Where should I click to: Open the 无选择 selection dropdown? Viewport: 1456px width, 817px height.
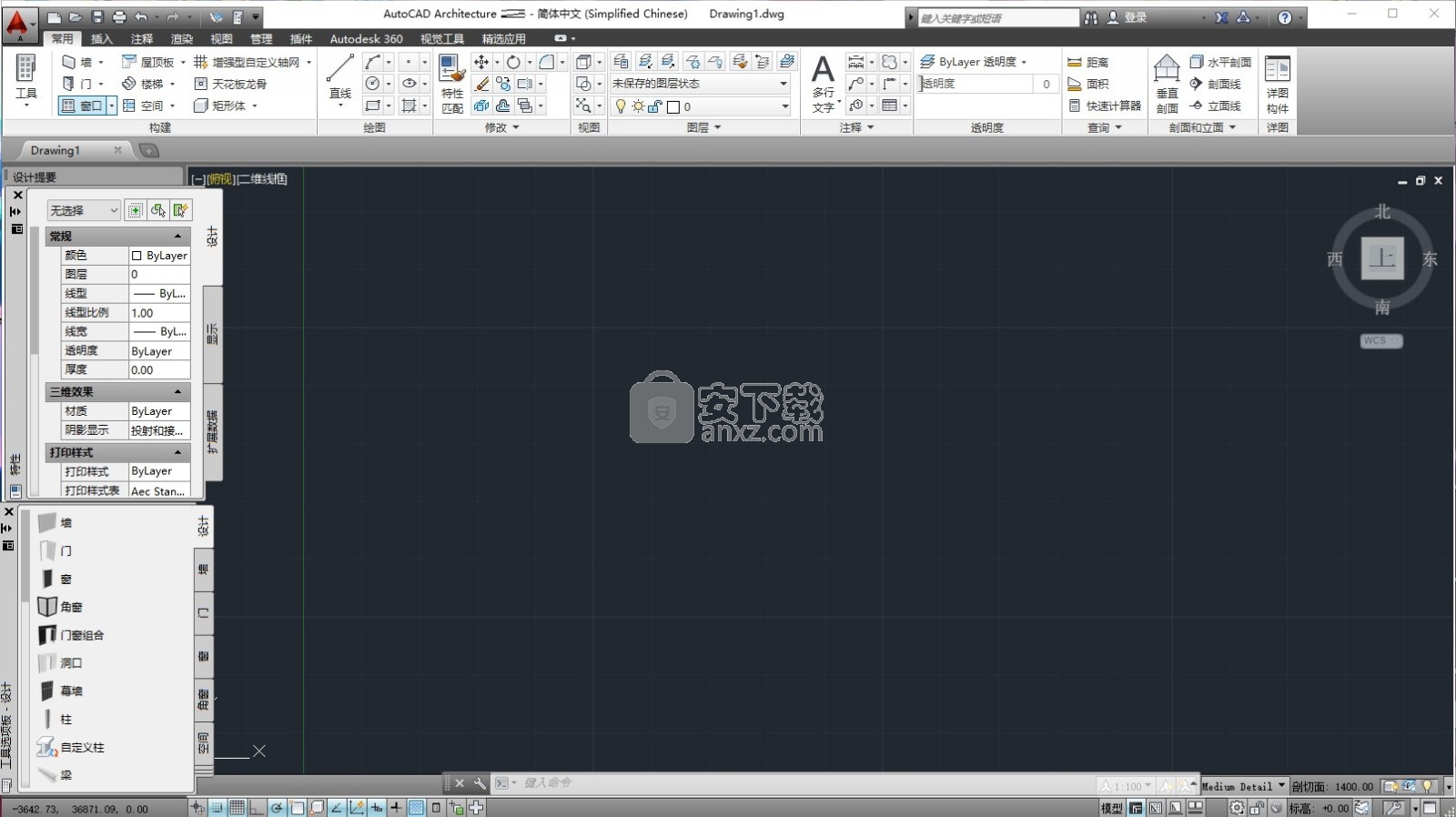tap(83, 210)
